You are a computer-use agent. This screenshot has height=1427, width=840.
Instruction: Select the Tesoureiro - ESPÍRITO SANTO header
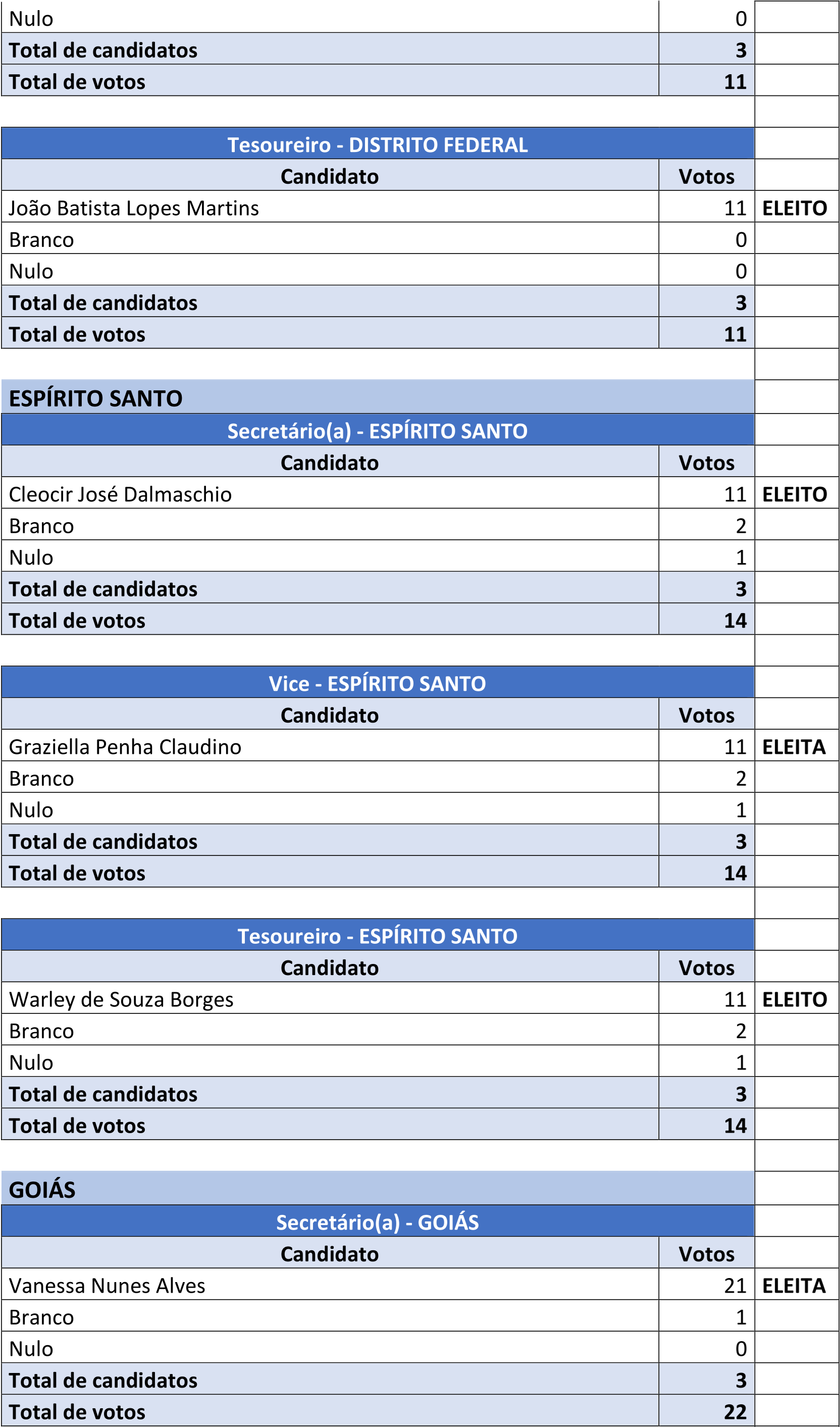tap(378, 937)
